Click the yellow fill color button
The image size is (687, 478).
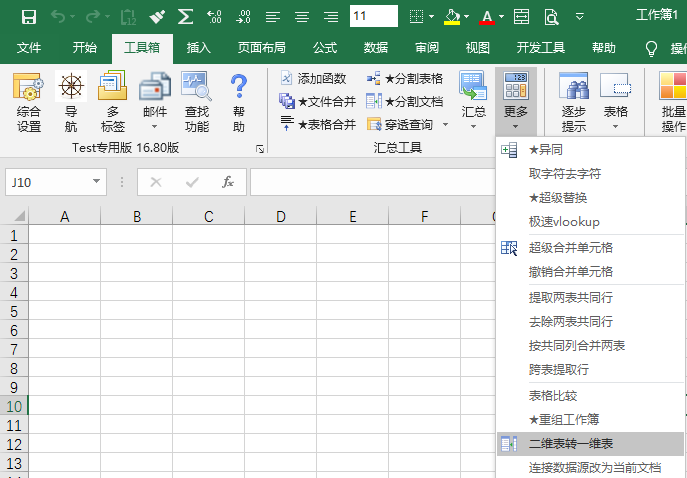[453, 17]
